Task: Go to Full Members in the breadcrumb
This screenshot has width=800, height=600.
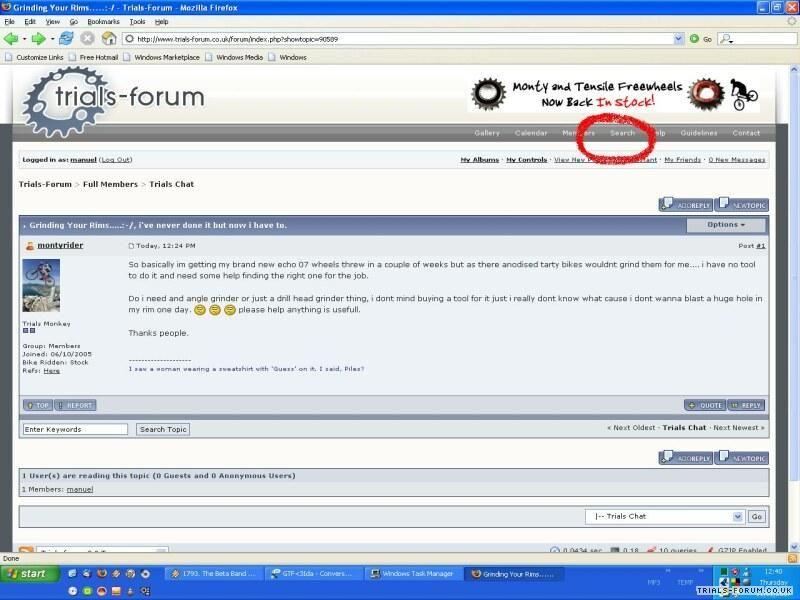Action: point(110,184)
